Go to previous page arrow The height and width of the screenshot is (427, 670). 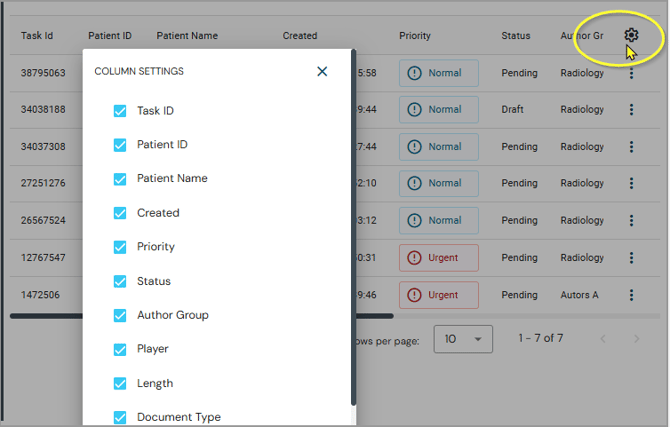(603, 339)
